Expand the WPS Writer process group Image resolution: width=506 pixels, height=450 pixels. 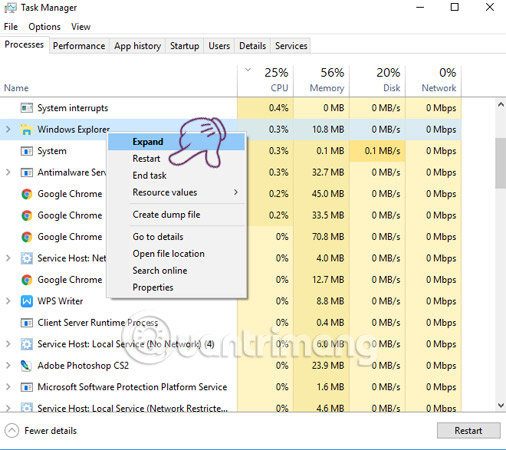click(8, 301)
